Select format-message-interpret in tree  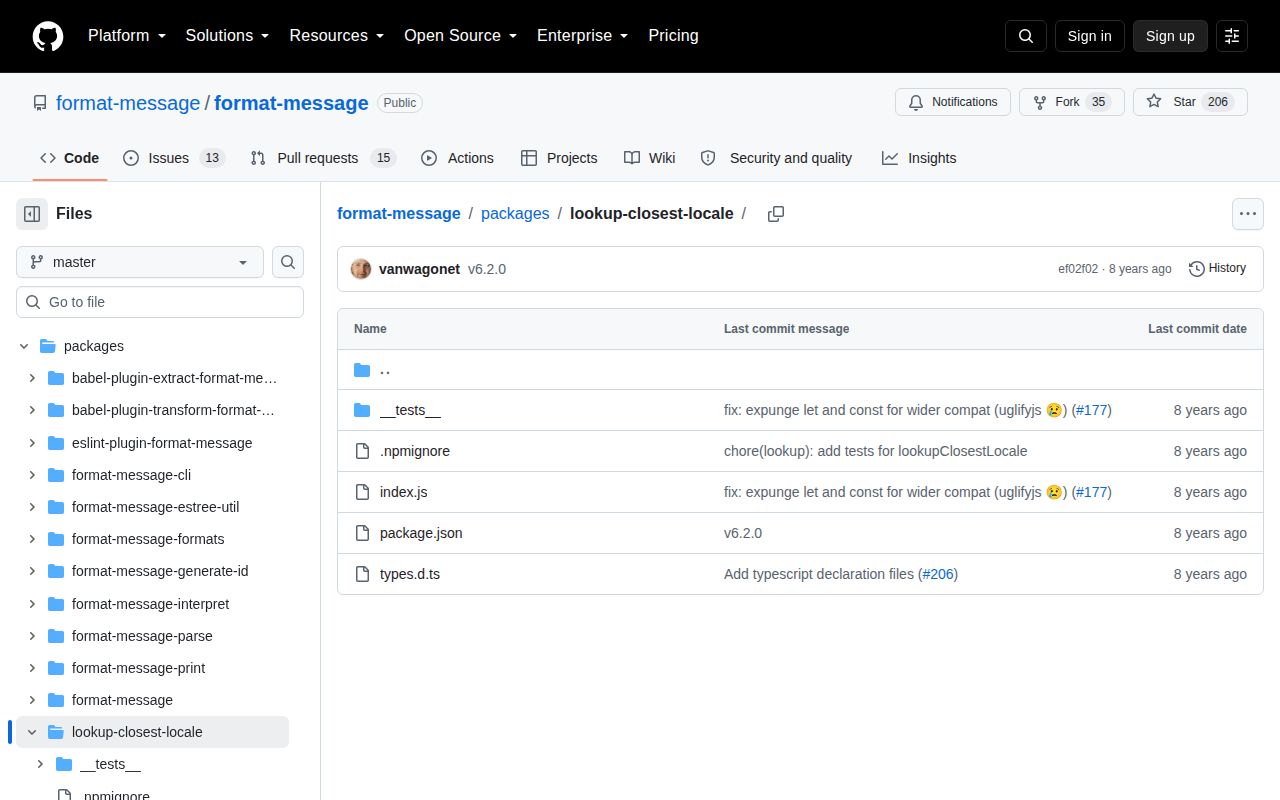pyautogui.click(x=150, y=604)
